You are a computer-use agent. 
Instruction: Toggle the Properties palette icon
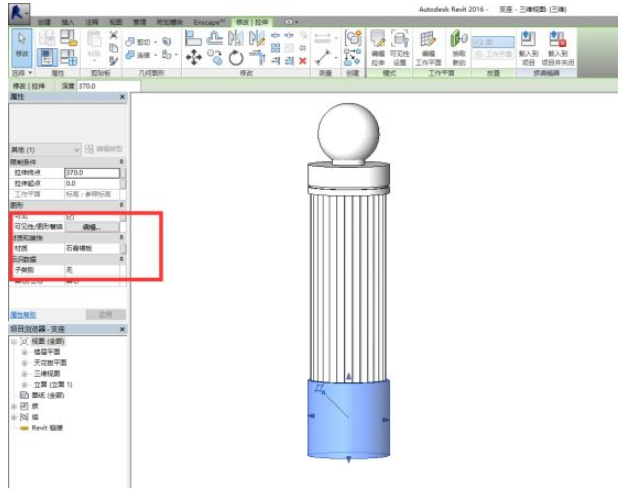click(x=47, y=57)
